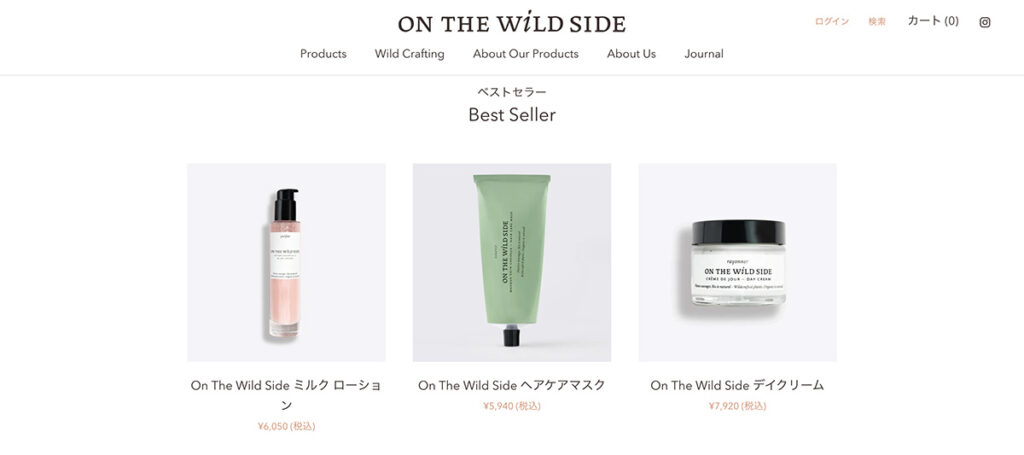Click the Best Seller heading
The image size is (1024, 455).
[512, 115]
